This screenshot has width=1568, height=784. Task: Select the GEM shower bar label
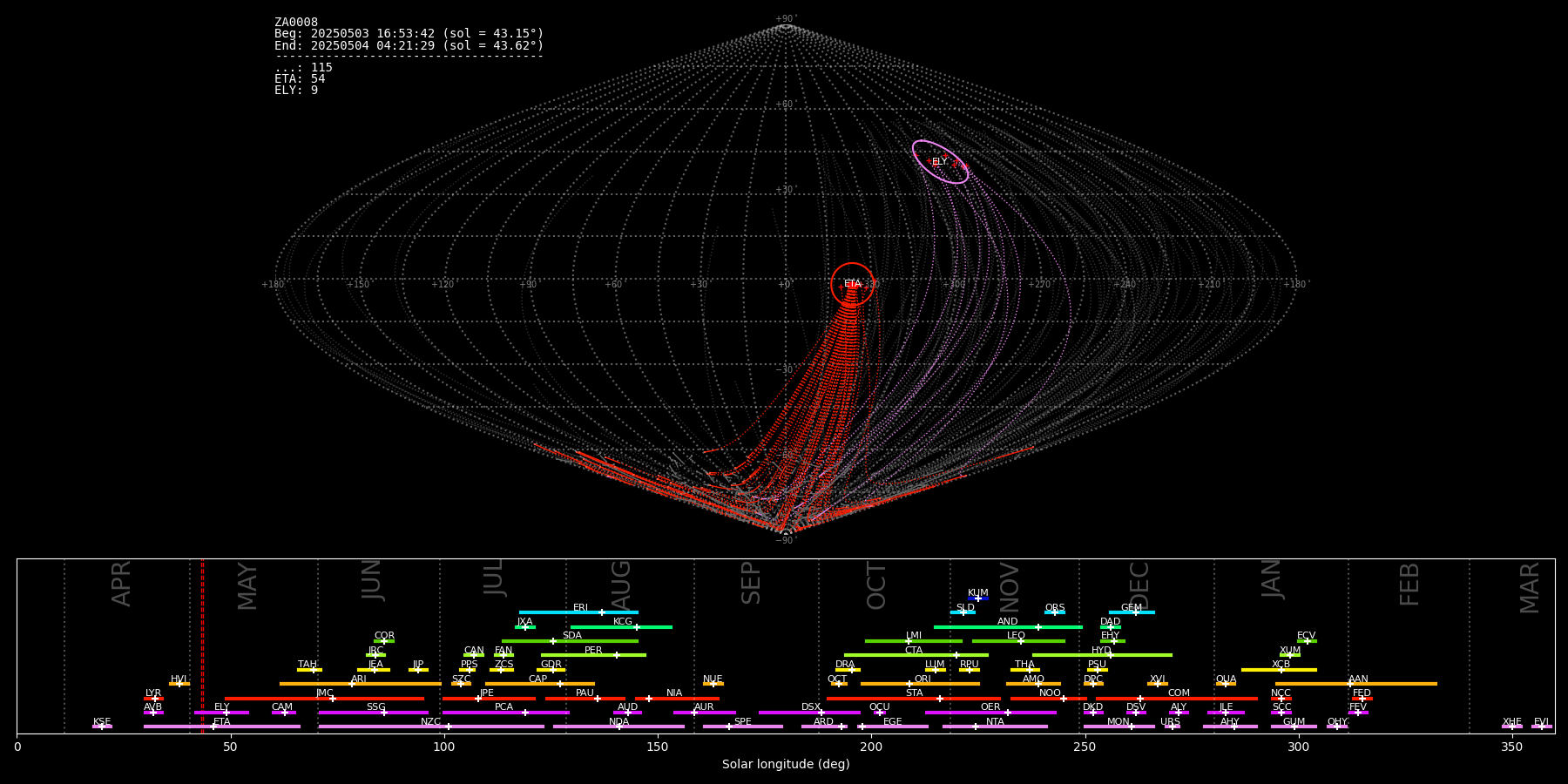(1132, 608)
